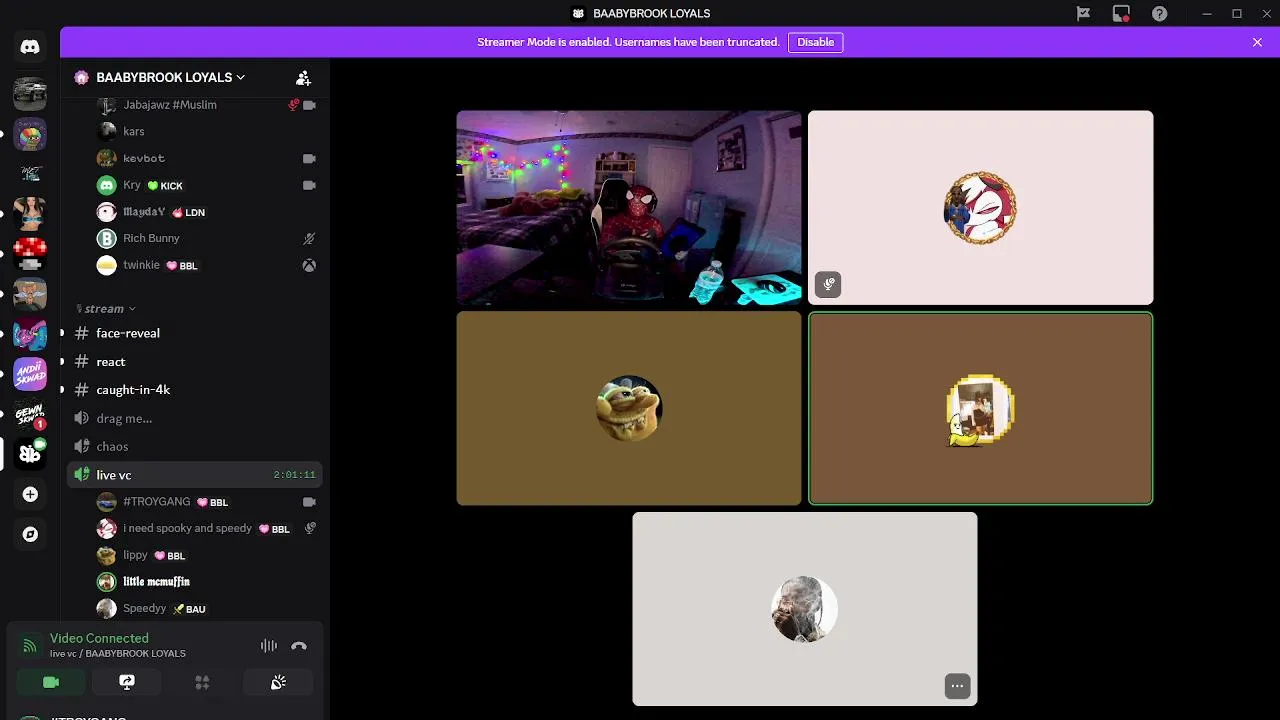Open noise suppression waveform icon

[x=269, y=646]
